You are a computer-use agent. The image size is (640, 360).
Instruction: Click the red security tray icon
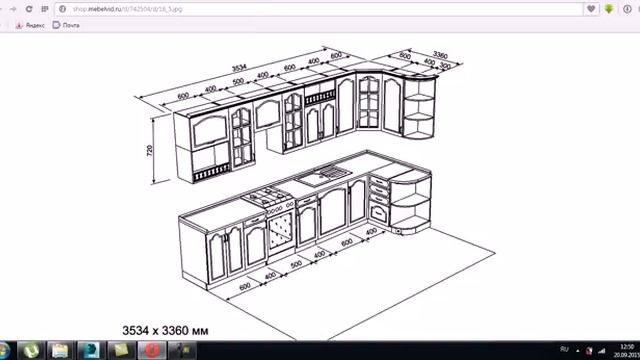pos(589,351)
